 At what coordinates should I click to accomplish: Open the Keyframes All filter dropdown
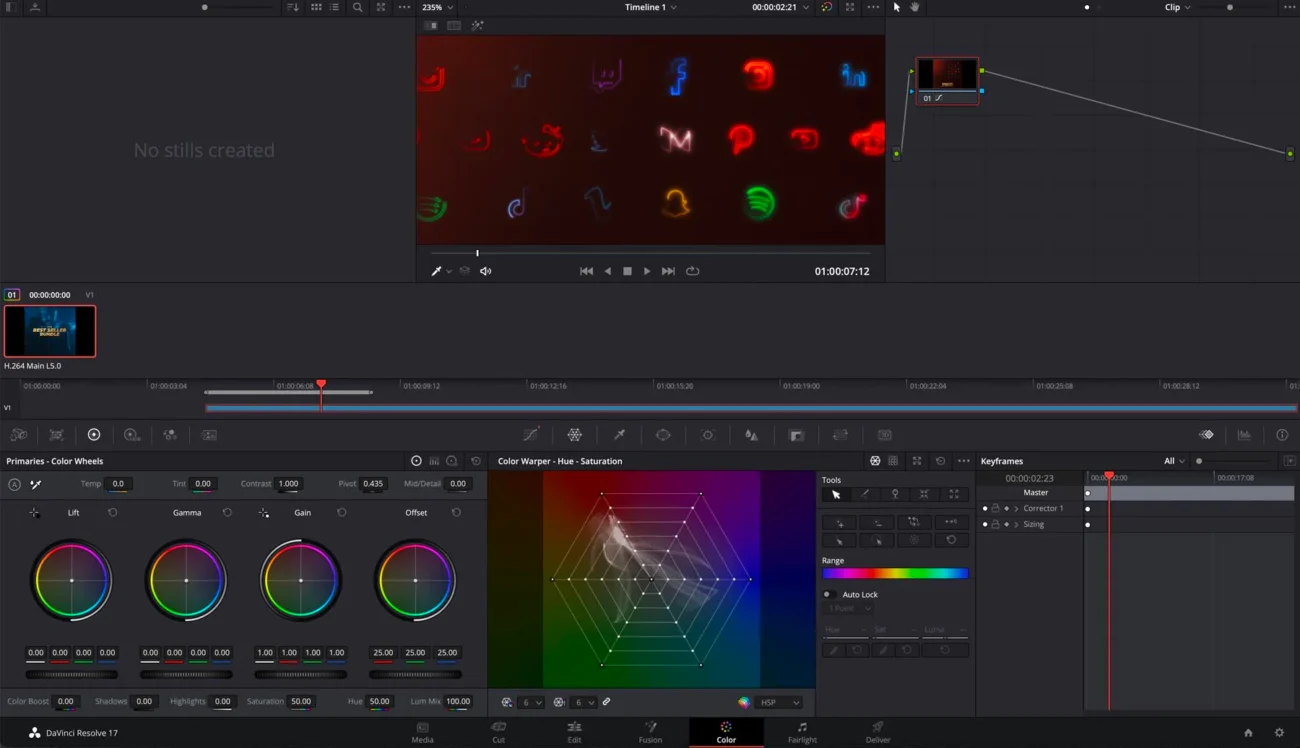1174,461
